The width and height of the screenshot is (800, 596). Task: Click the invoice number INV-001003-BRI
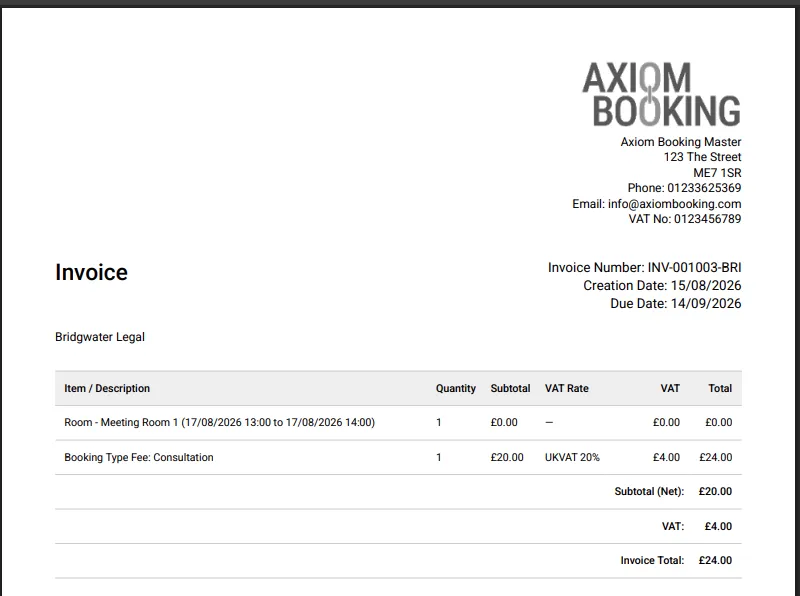point(694,267)
